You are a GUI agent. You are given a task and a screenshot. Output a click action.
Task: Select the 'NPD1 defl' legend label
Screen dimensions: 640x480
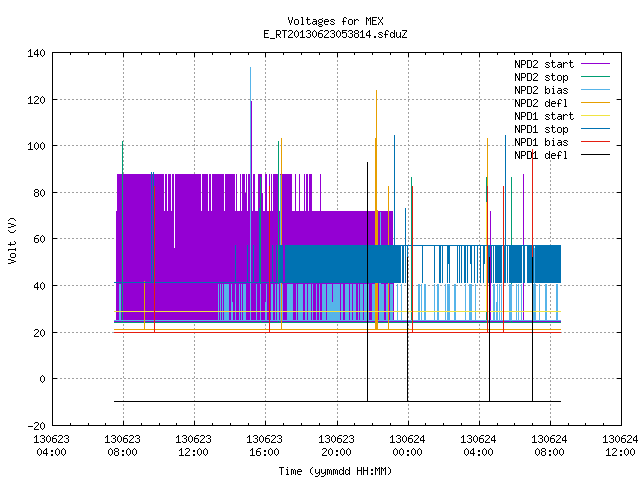(541, 155)
